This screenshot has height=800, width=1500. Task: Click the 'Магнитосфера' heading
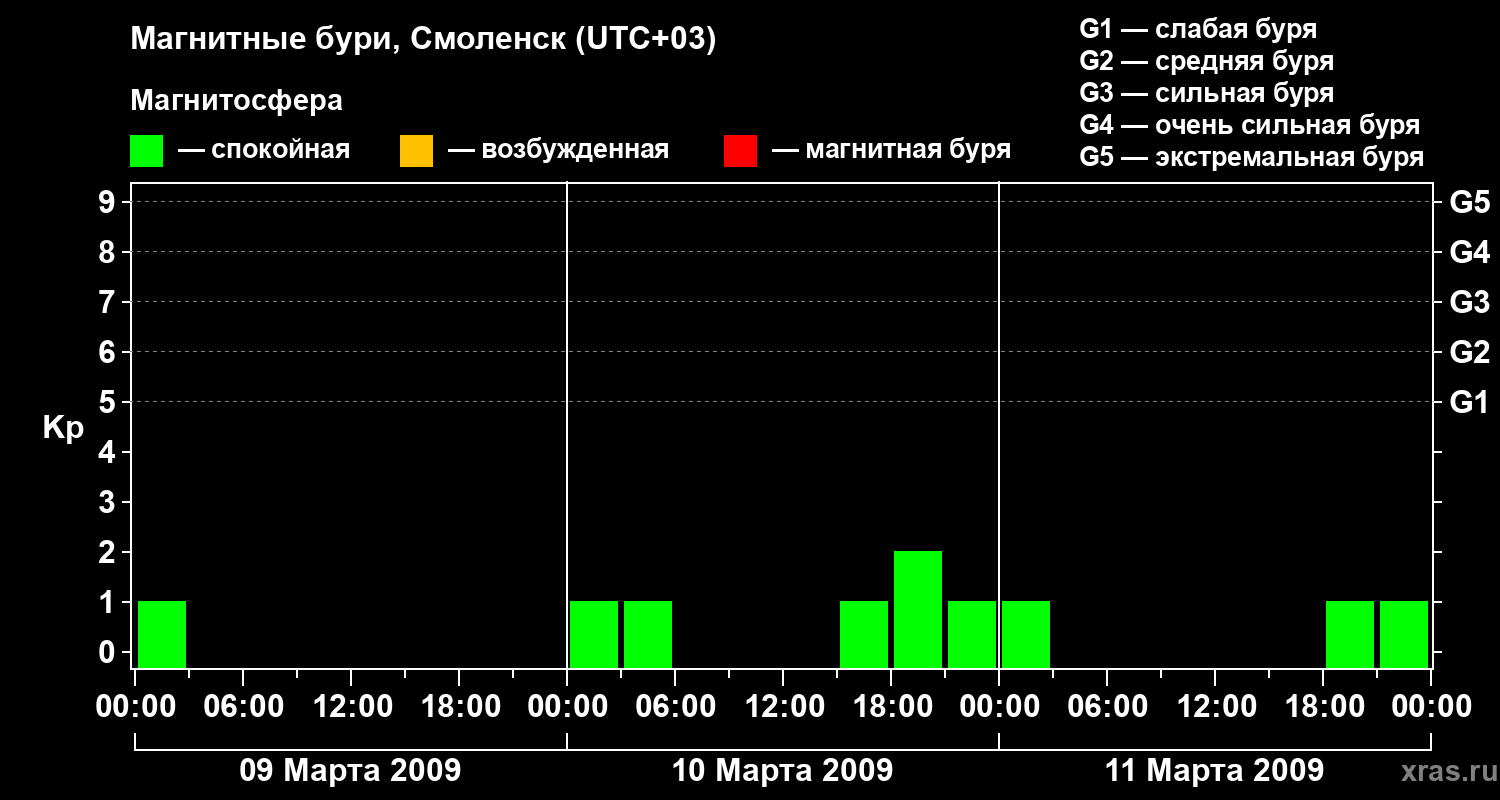click(236, 101)
